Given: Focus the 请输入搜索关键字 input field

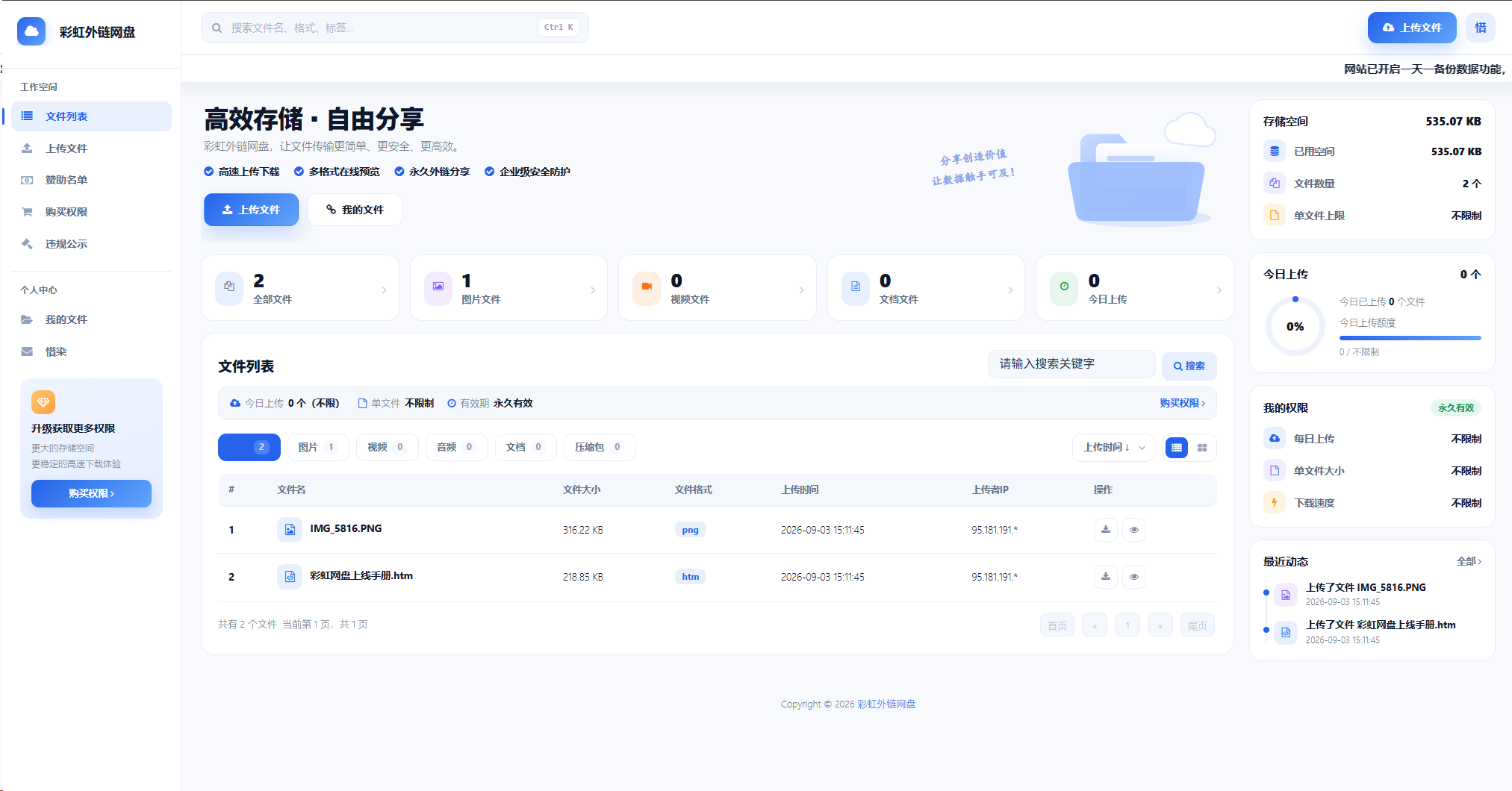Looking at the screenshot, I should [1071, 364].
